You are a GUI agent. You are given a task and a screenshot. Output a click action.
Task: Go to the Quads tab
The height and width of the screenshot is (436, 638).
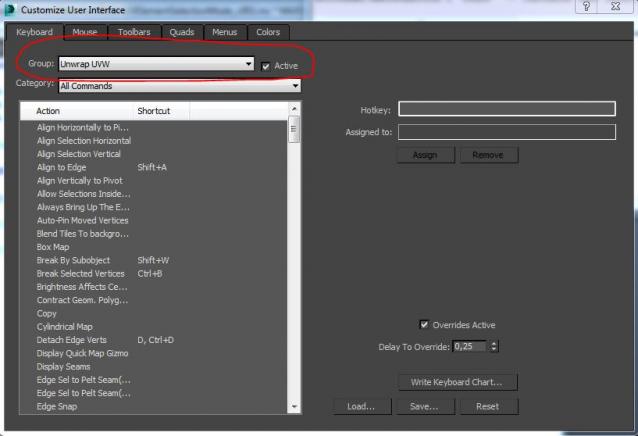click(182, 32)
